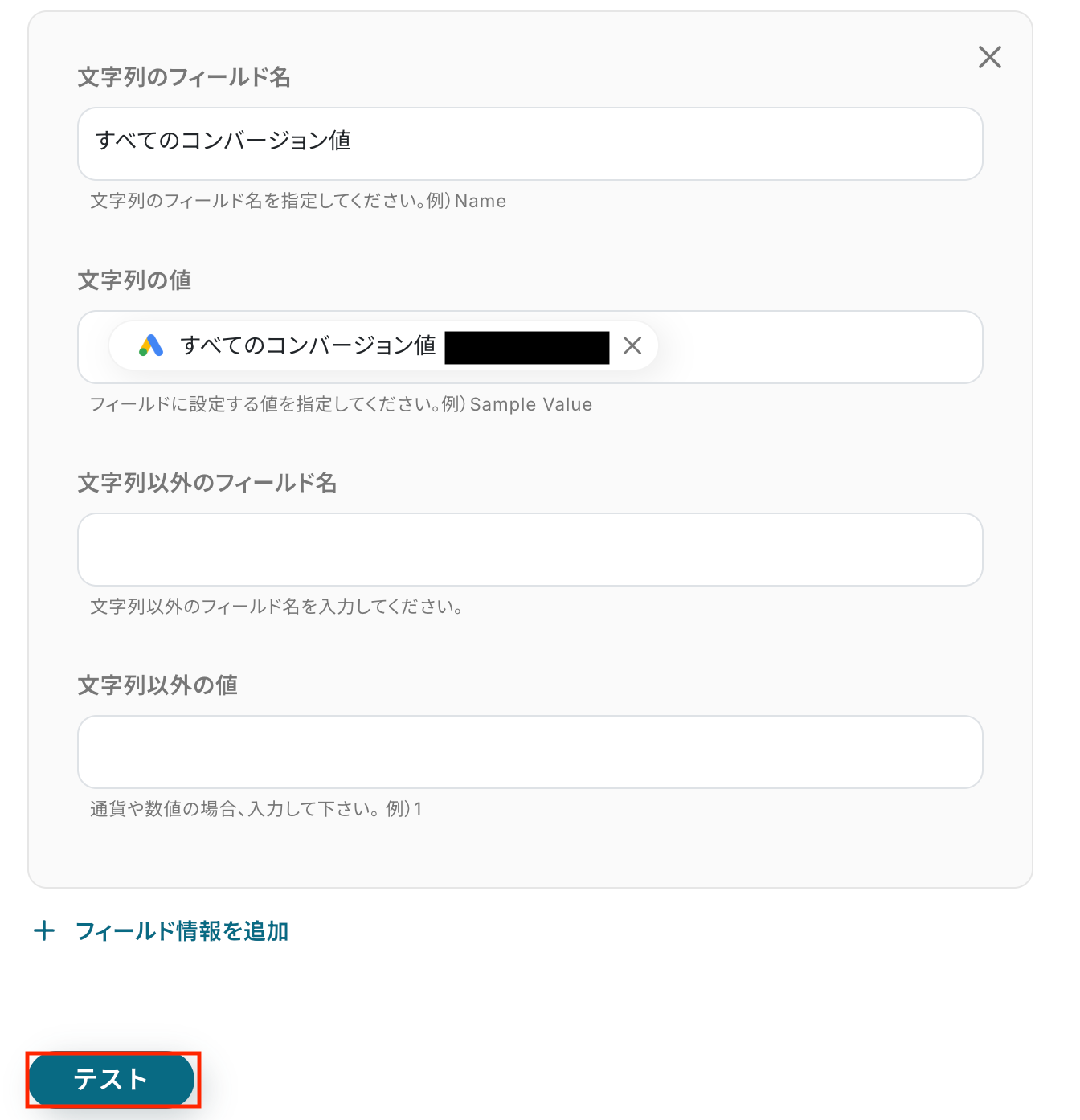Click empty space in 文字列の値 field
This screenshot has height=1120, width=1080.
[818, 347]
